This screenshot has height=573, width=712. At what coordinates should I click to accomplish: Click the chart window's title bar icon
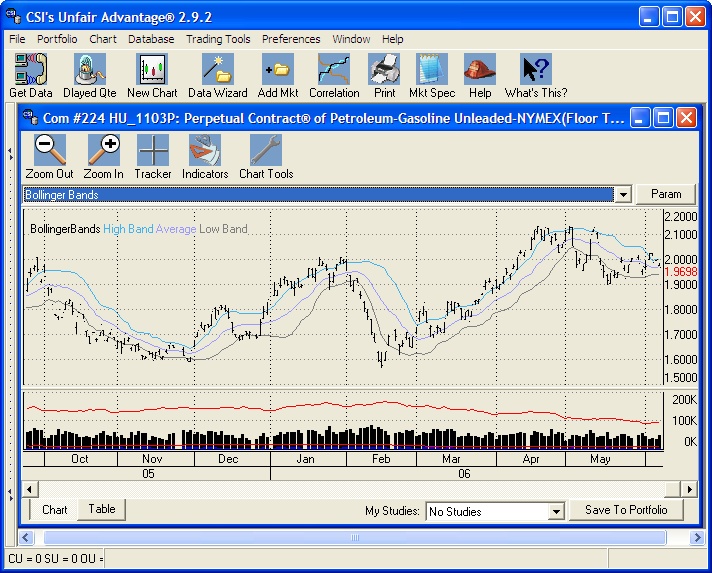(30, 117)
